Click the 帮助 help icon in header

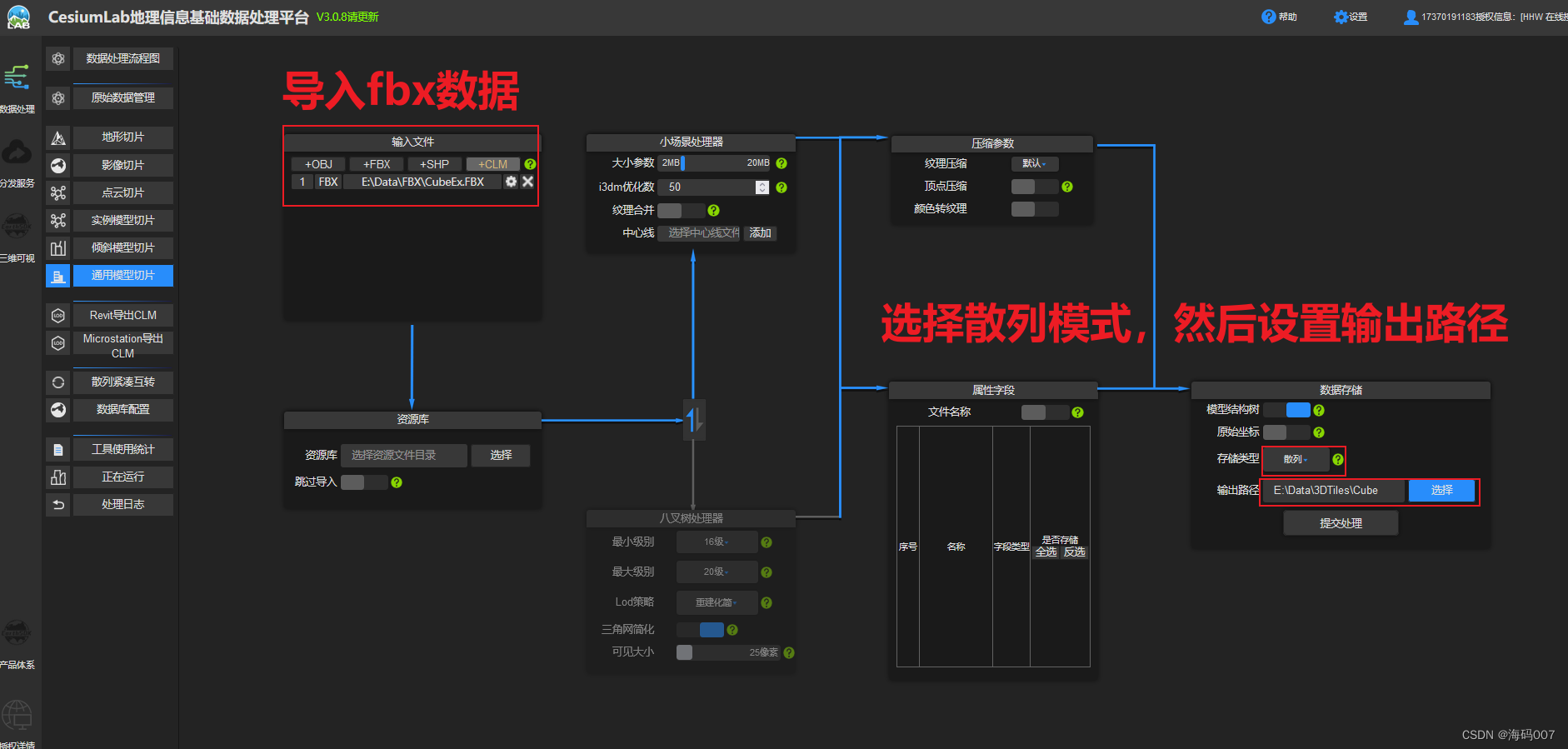click(x=1268, y=17)
